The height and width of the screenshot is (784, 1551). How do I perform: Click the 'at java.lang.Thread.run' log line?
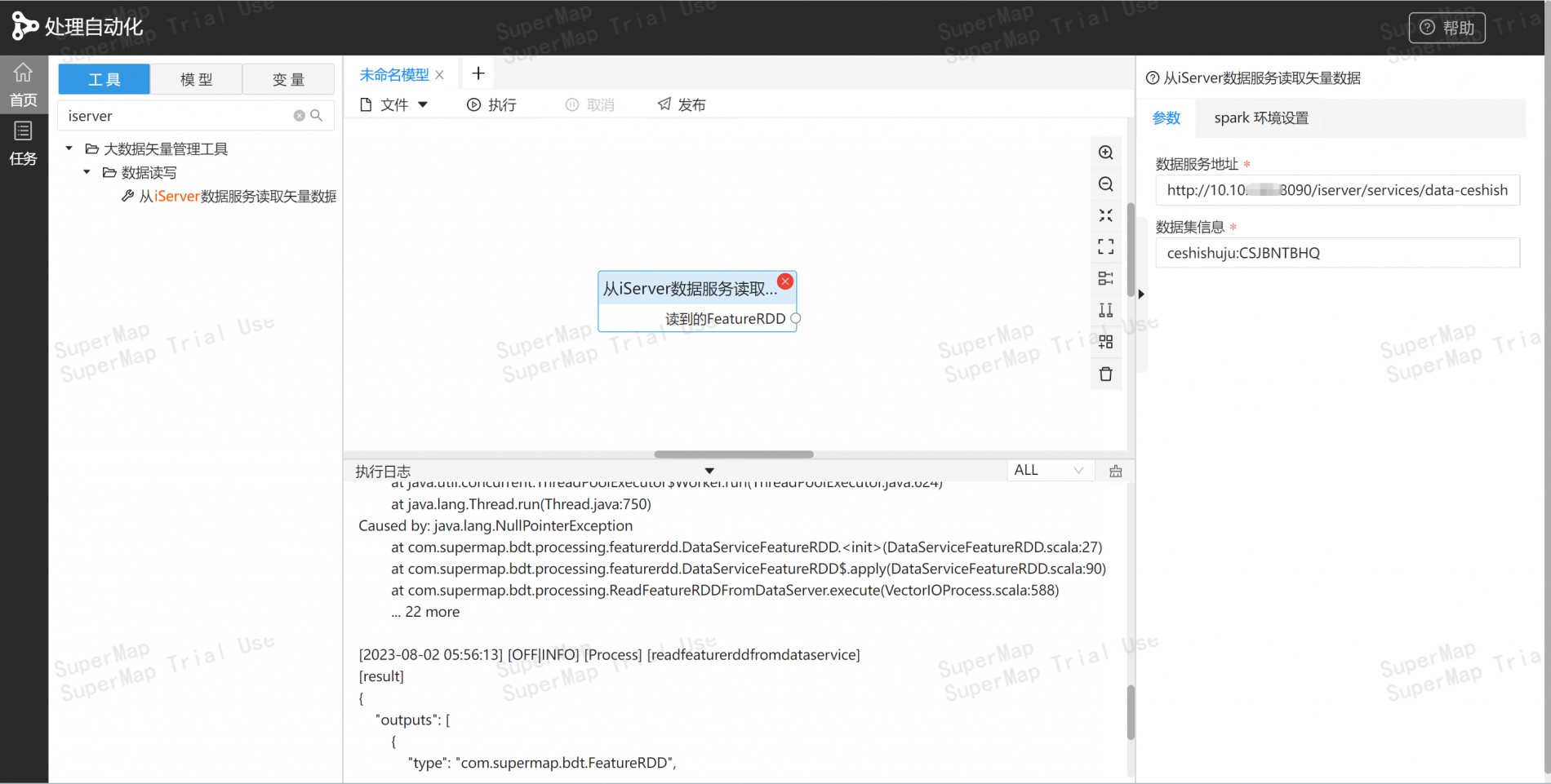(x=521, y=504)
